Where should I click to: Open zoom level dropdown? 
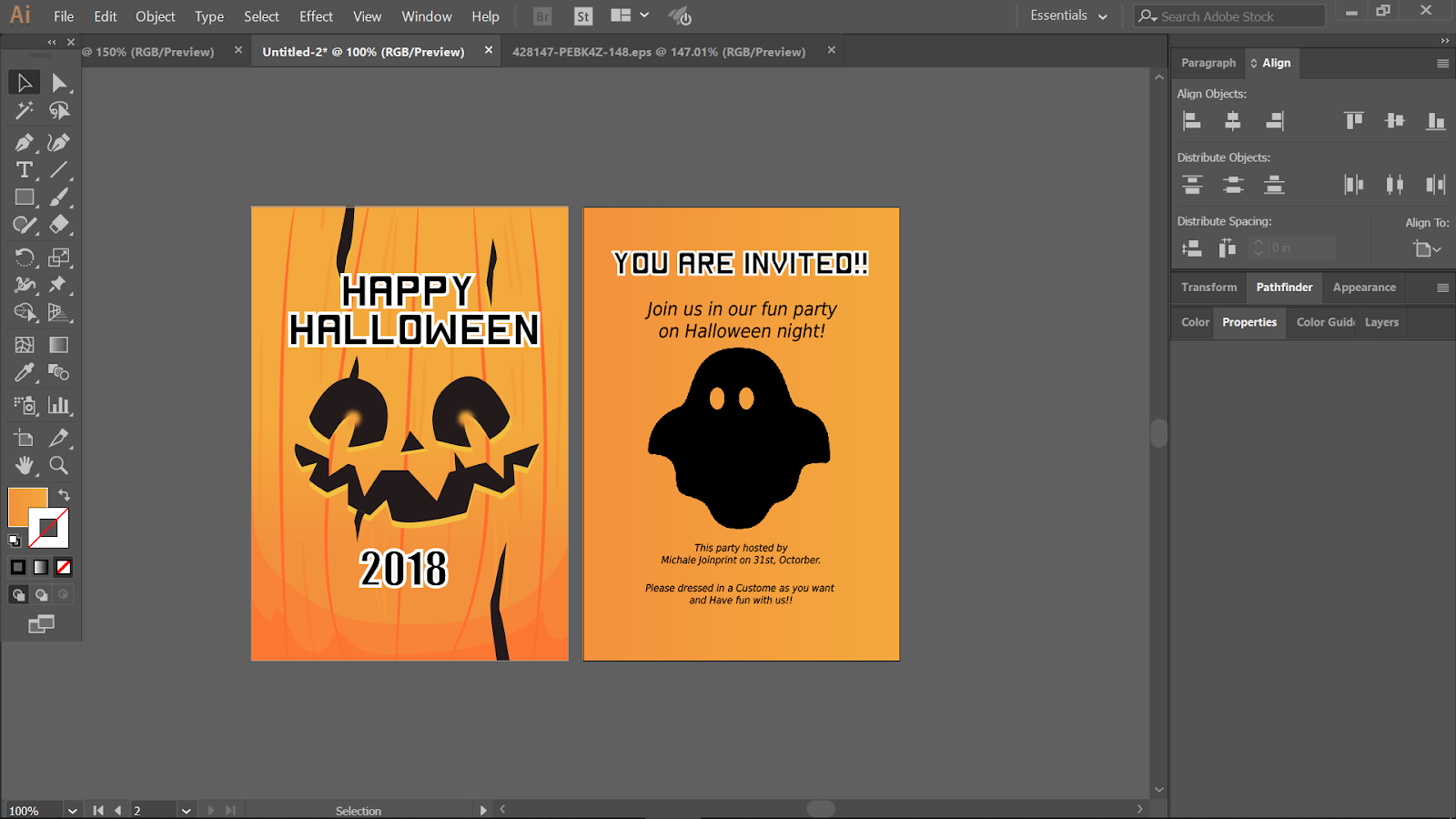point(72,811)
